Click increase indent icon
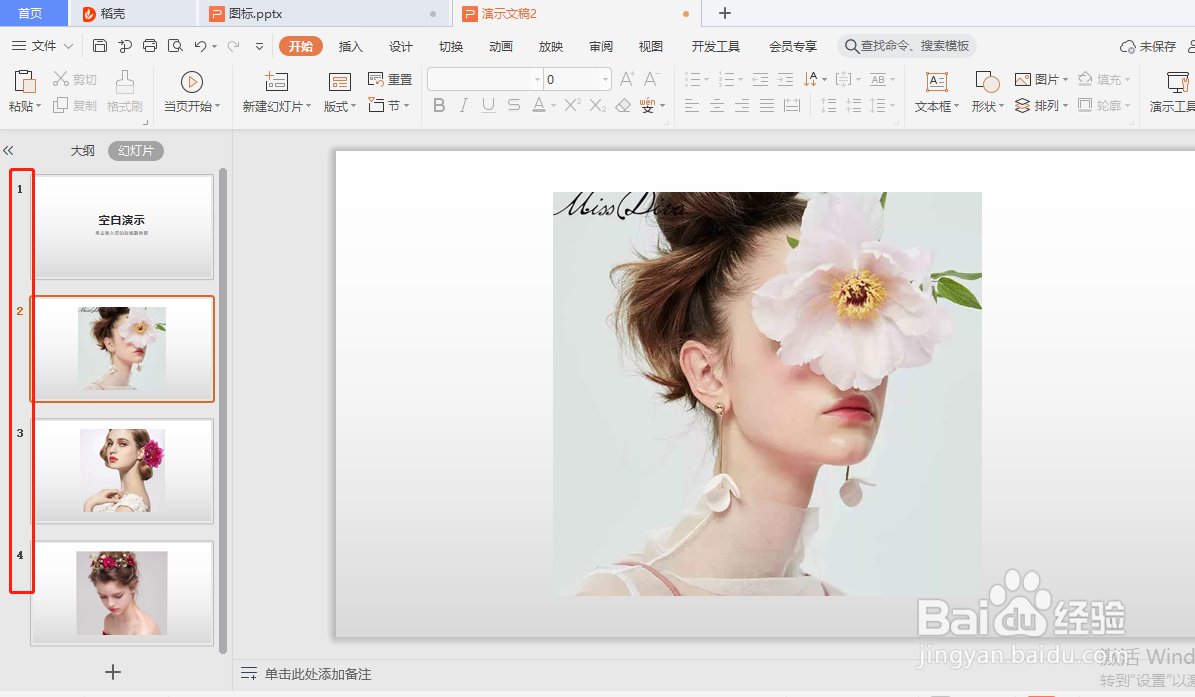The width and height of the screenshot is (1195, 697). [785, 79]
